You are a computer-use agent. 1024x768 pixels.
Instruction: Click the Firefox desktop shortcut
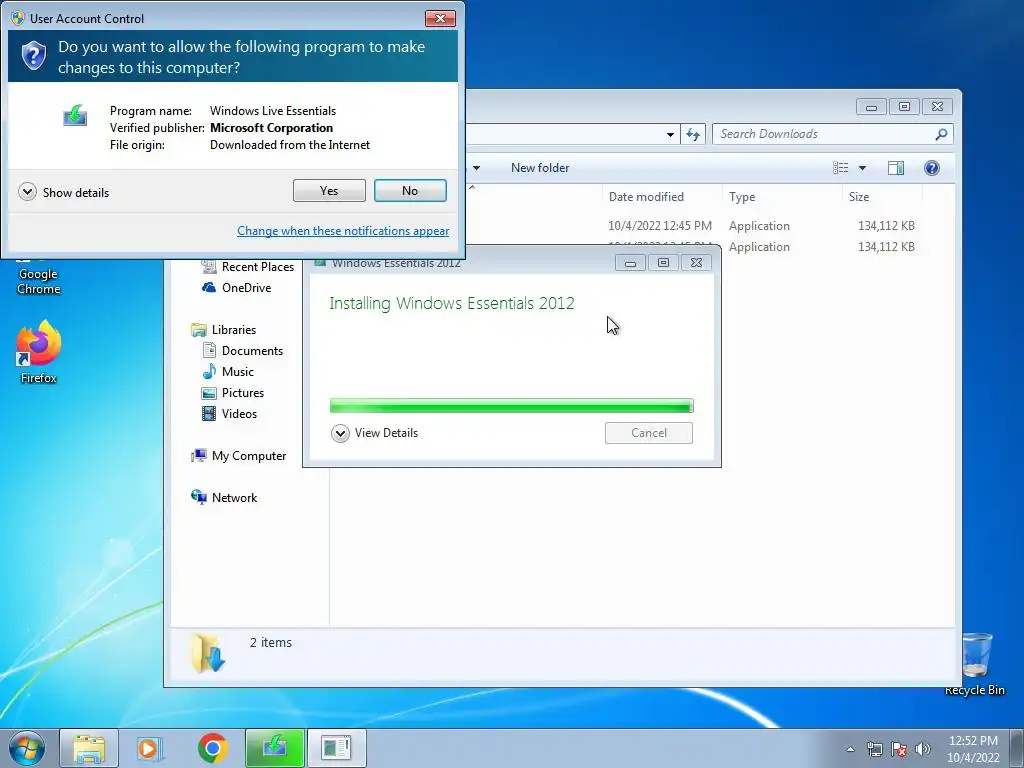(x=39, y=353)
